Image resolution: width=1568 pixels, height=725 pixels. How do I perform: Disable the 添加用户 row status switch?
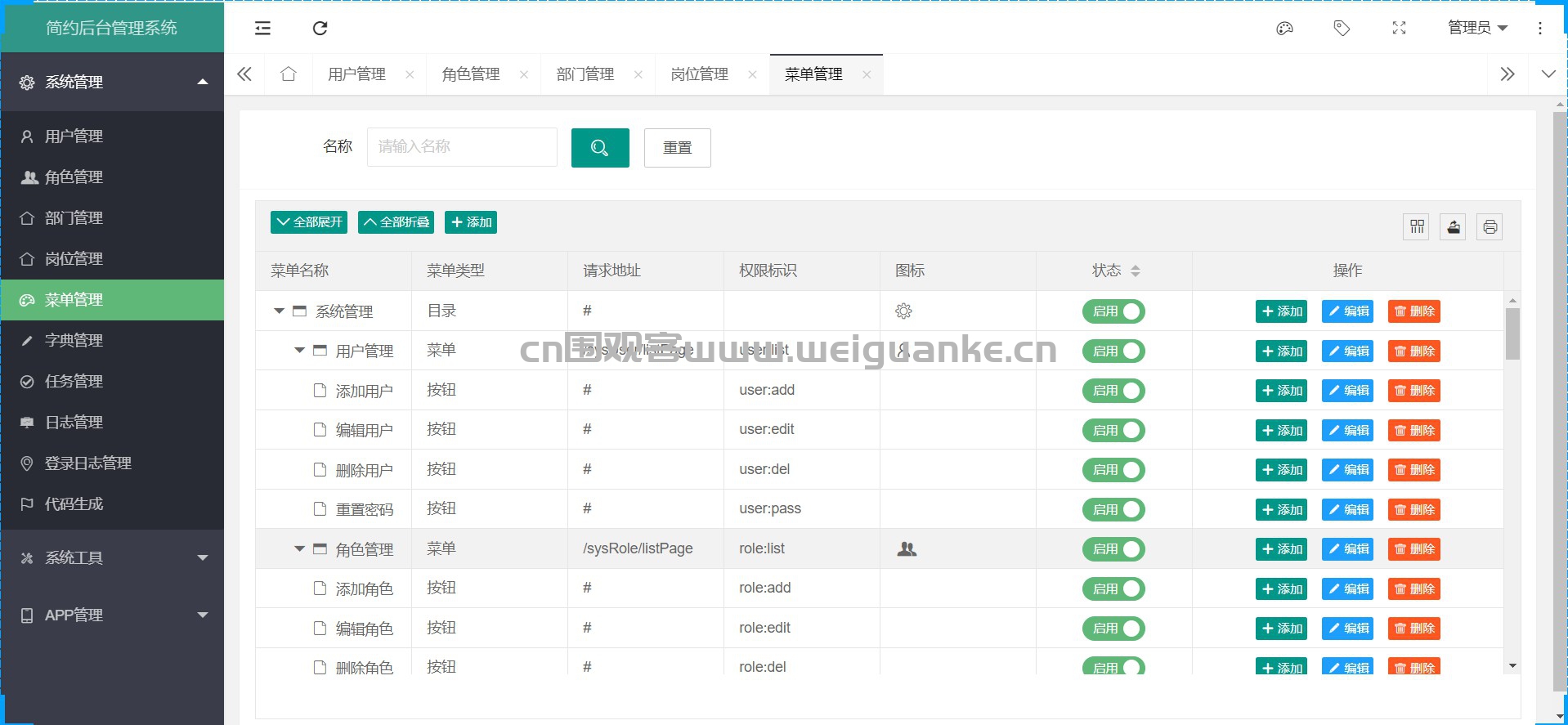[x=1113, y=391]
